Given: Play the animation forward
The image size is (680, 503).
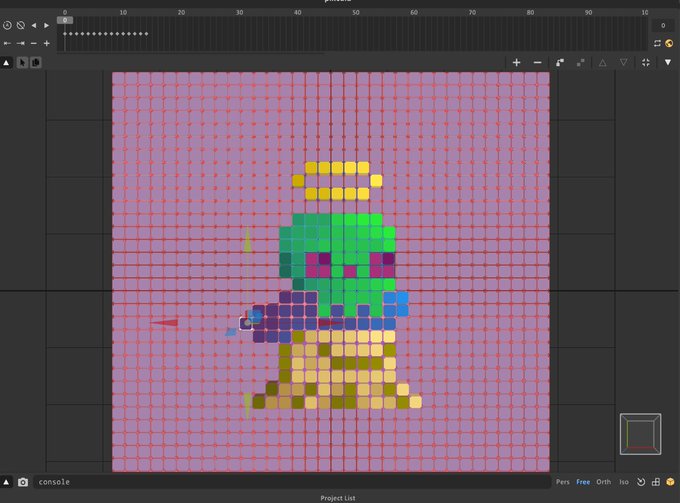Looking at the screenshot, I should click(46, 25).
